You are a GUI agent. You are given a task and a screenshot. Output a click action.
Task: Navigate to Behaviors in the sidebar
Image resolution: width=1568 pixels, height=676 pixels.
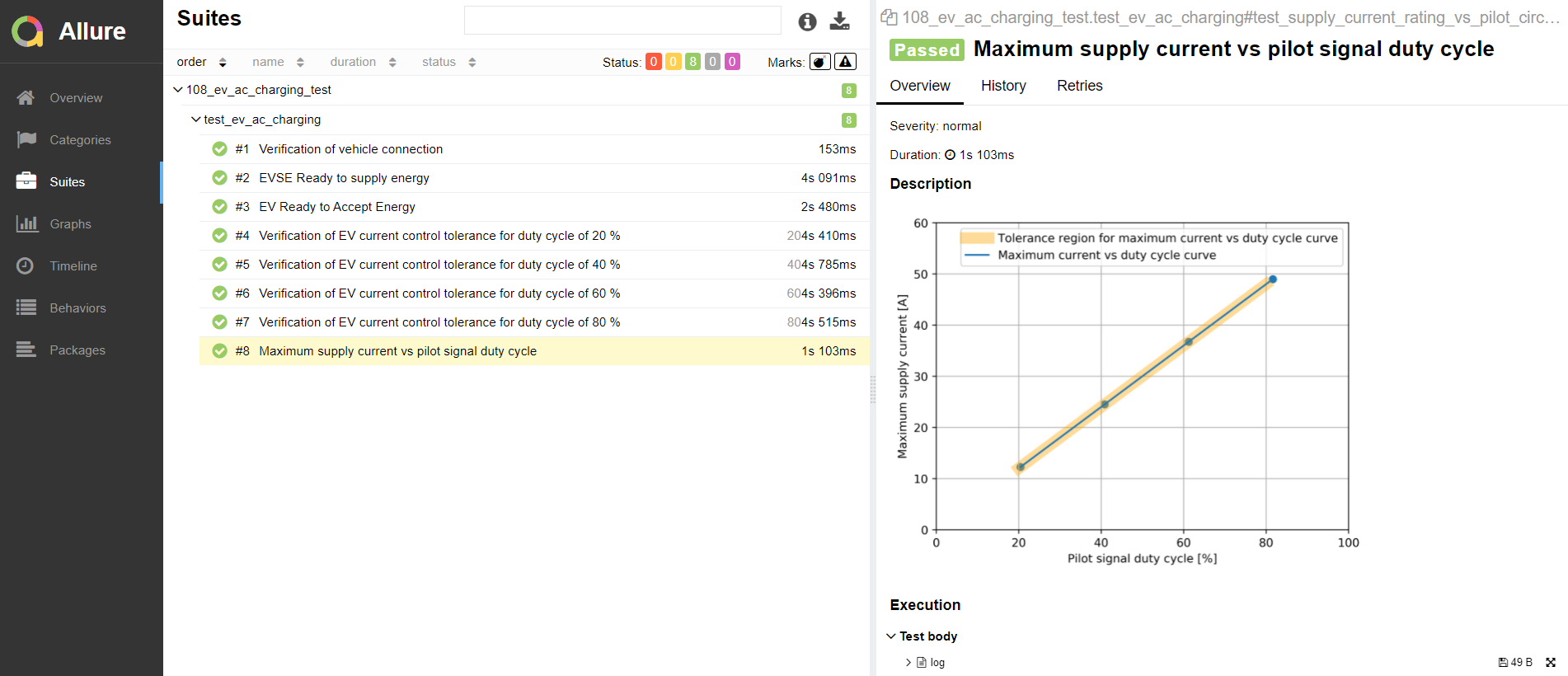77,308
